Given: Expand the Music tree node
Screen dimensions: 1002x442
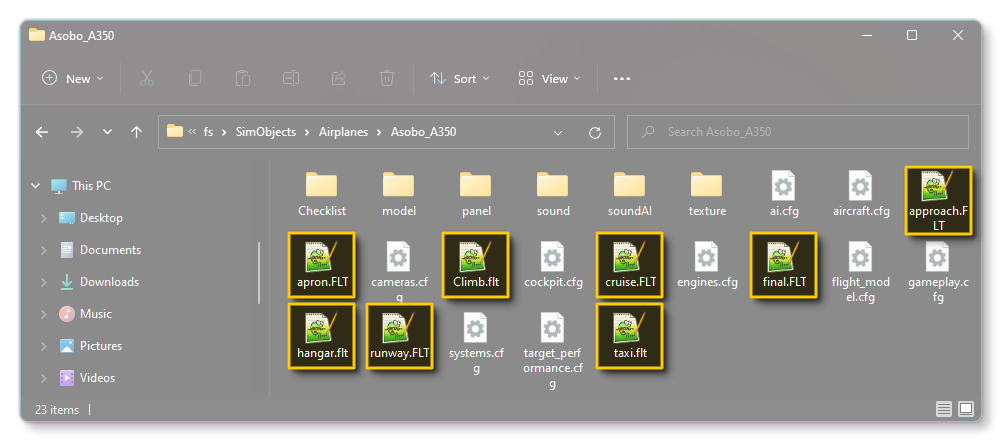Looking at the screenshot, I should tap(44, 314).
